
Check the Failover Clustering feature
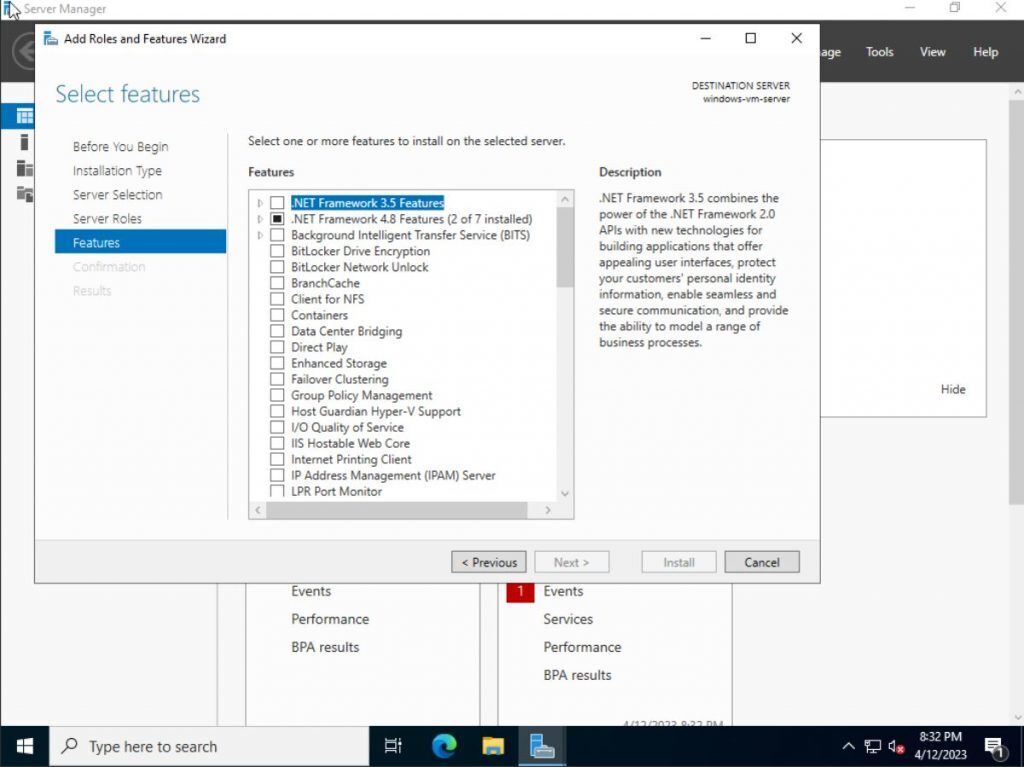(277, 379)
